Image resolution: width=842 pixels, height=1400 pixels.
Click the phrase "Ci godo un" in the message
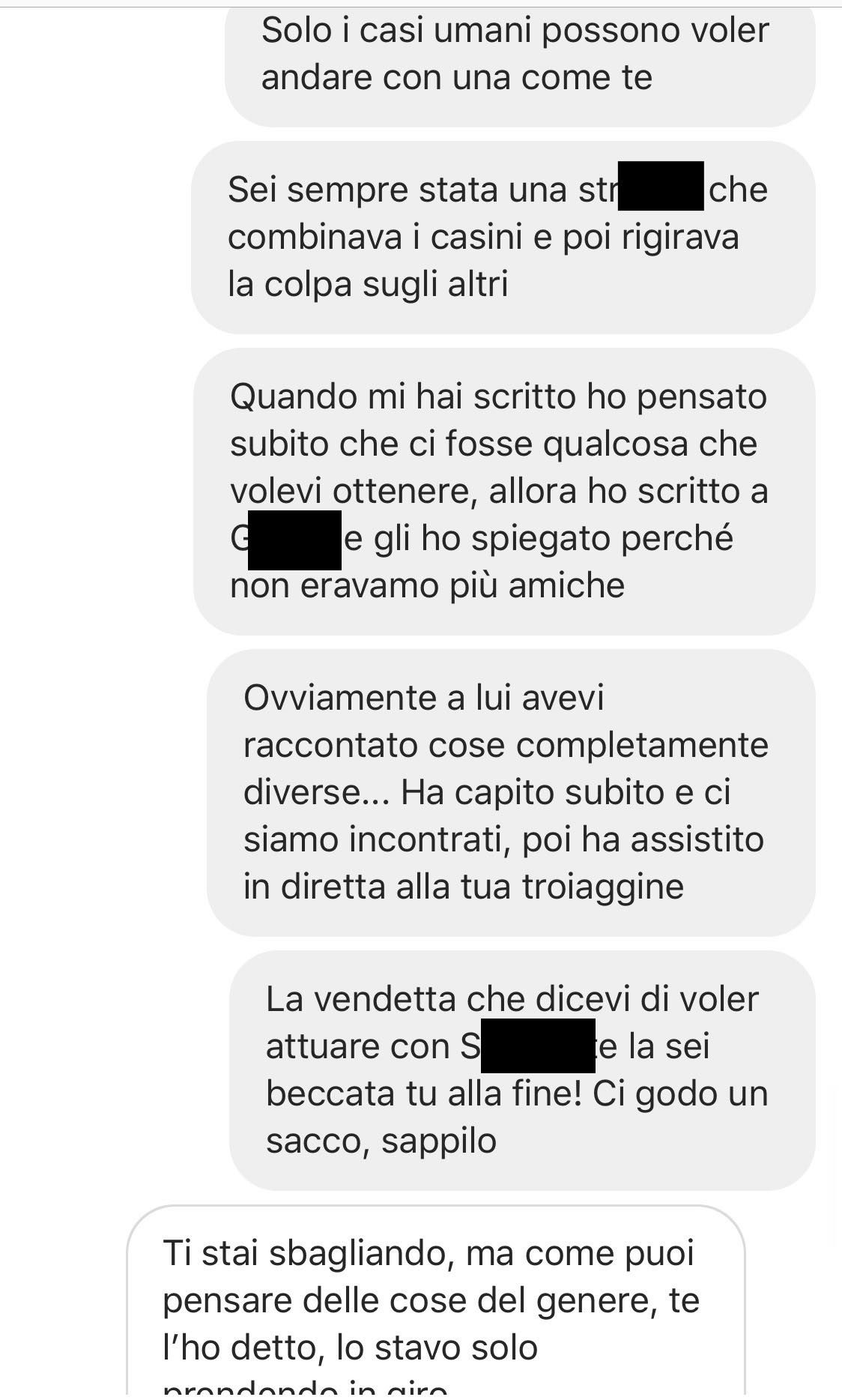pyautogui.click(x=681, y=1093)
